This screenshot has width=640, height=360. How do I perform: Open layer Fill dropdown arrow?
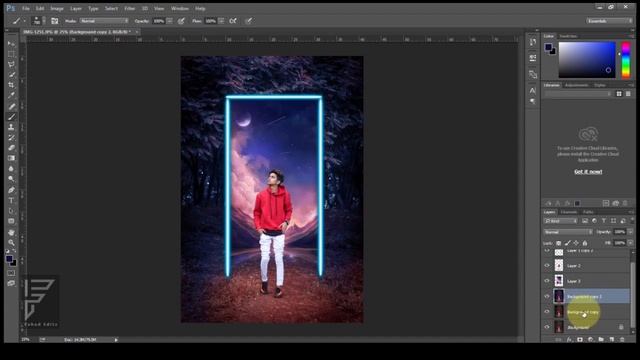pos(630,243)
